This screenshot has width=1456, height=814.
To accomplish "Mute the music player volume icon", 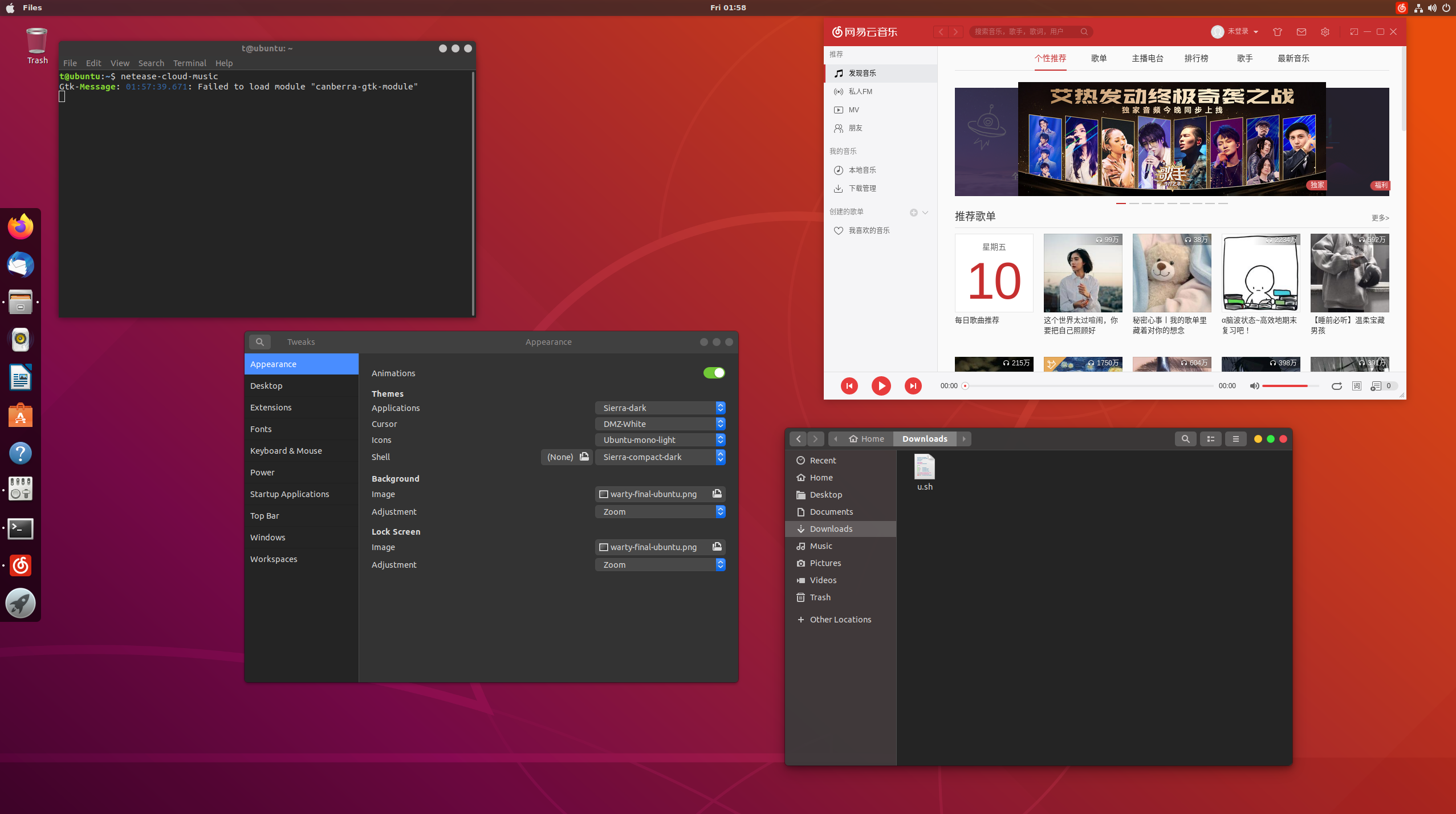I will coord(1254,386).
